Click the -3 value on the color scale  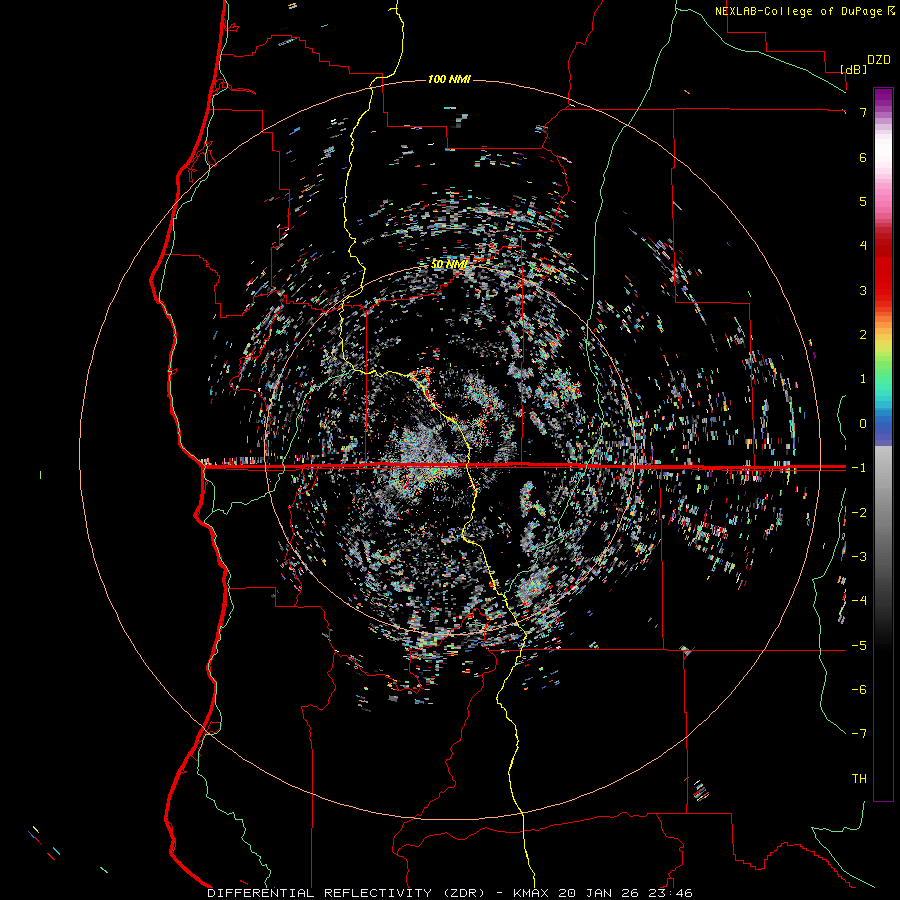tap(859, 557)
